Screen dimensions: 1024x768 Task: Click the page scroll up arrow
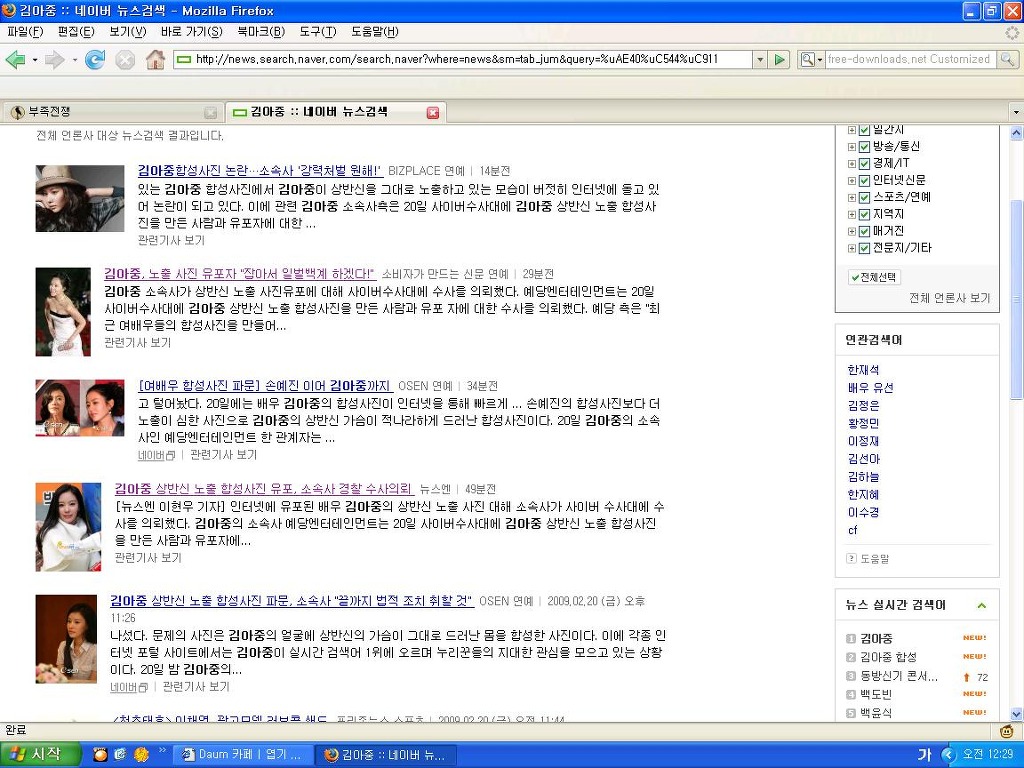(x=1016, y=133)
